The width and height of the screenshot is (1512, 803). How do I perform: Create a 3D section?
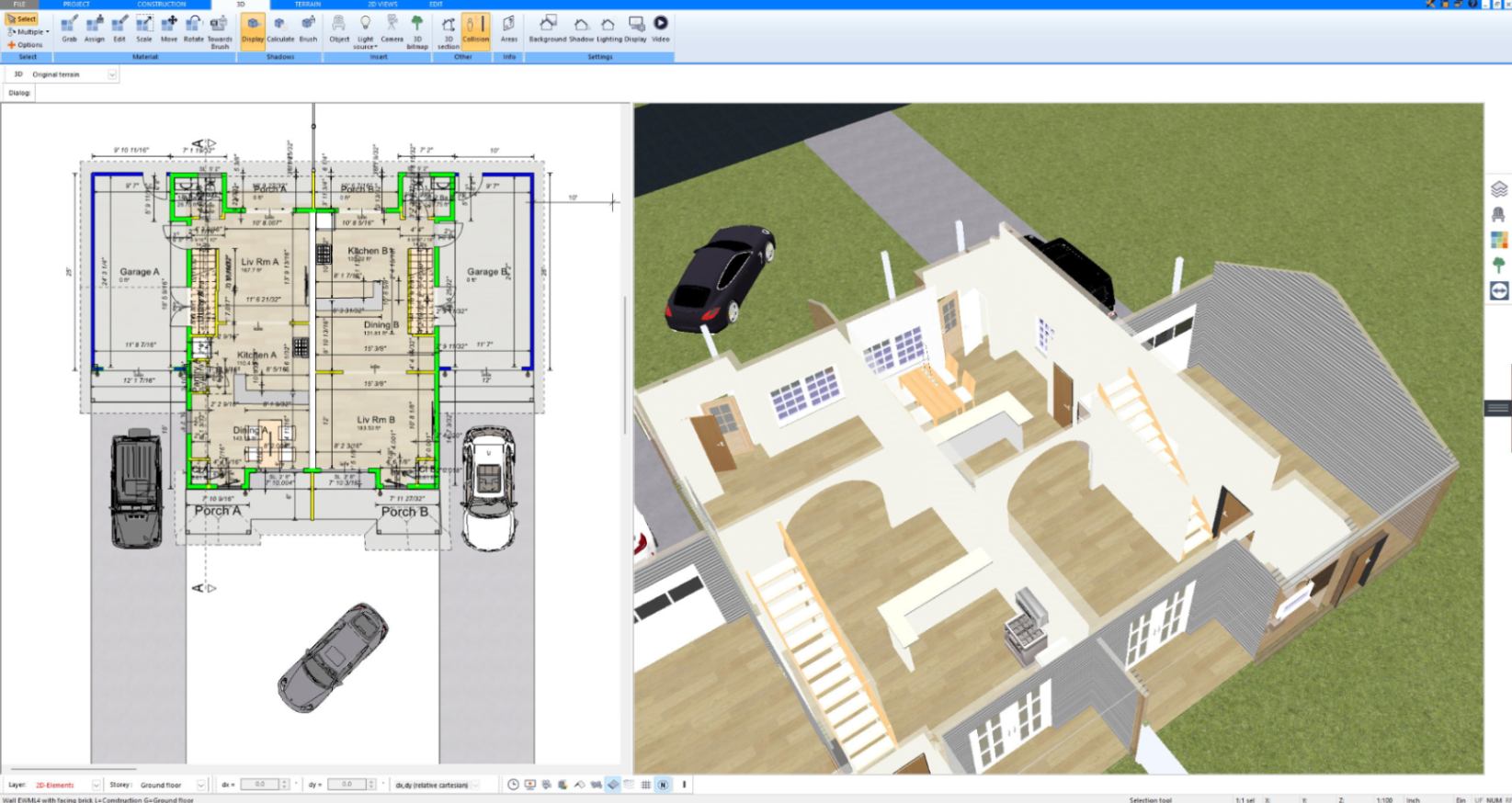449,32
